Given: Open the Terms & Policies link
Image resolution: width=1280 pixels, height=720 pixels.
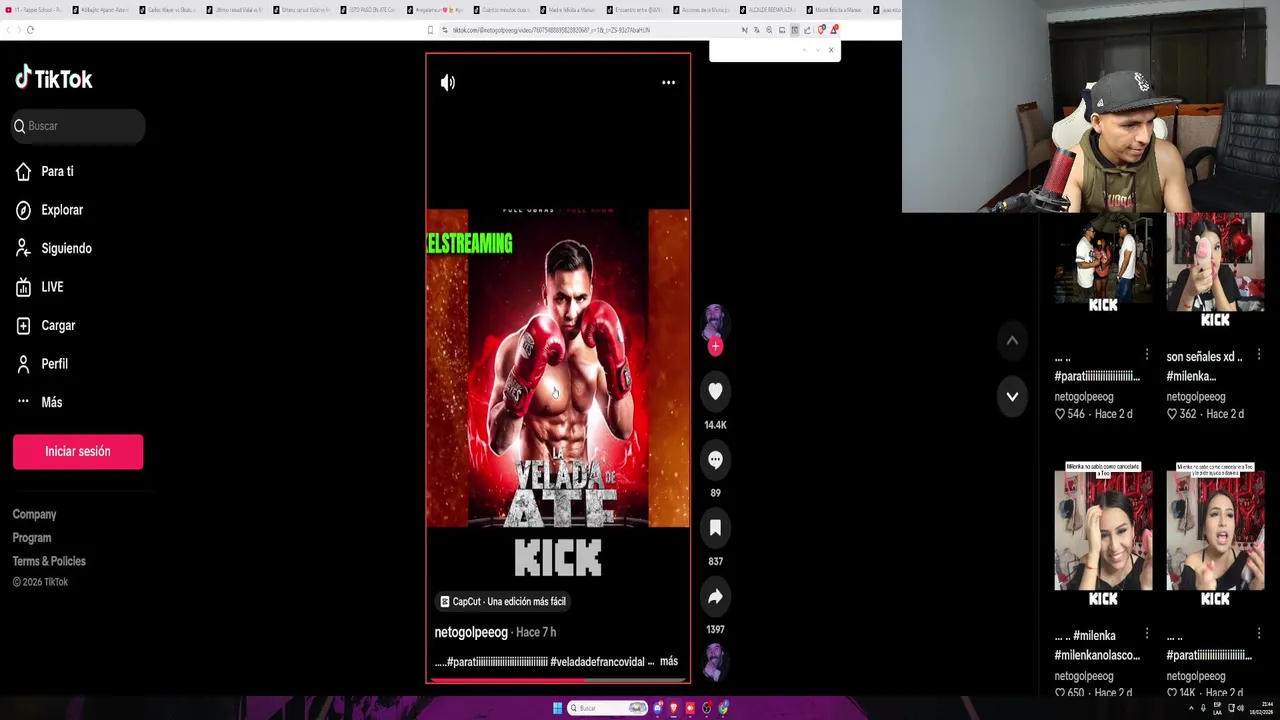Looking at the screenshot, I should point(49,561).
